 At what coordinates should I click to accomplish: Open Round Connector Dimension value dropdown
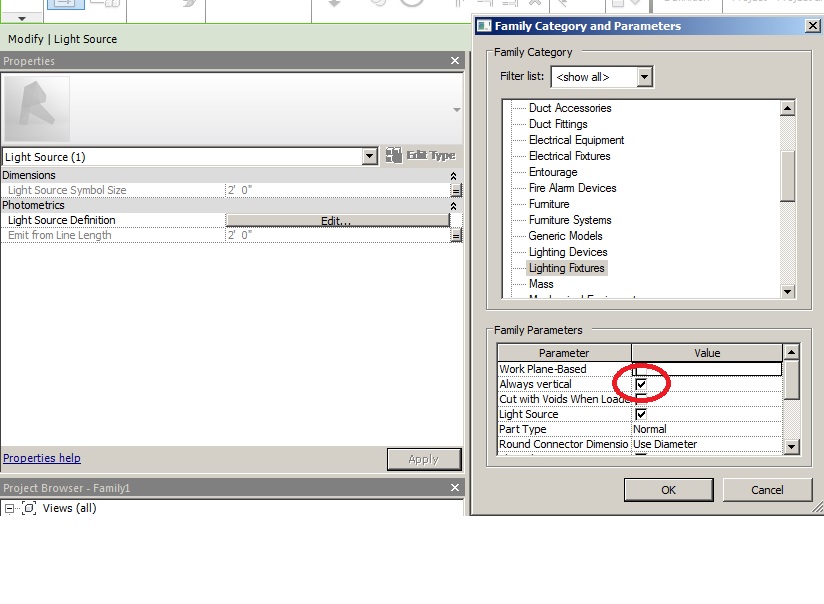706,444
